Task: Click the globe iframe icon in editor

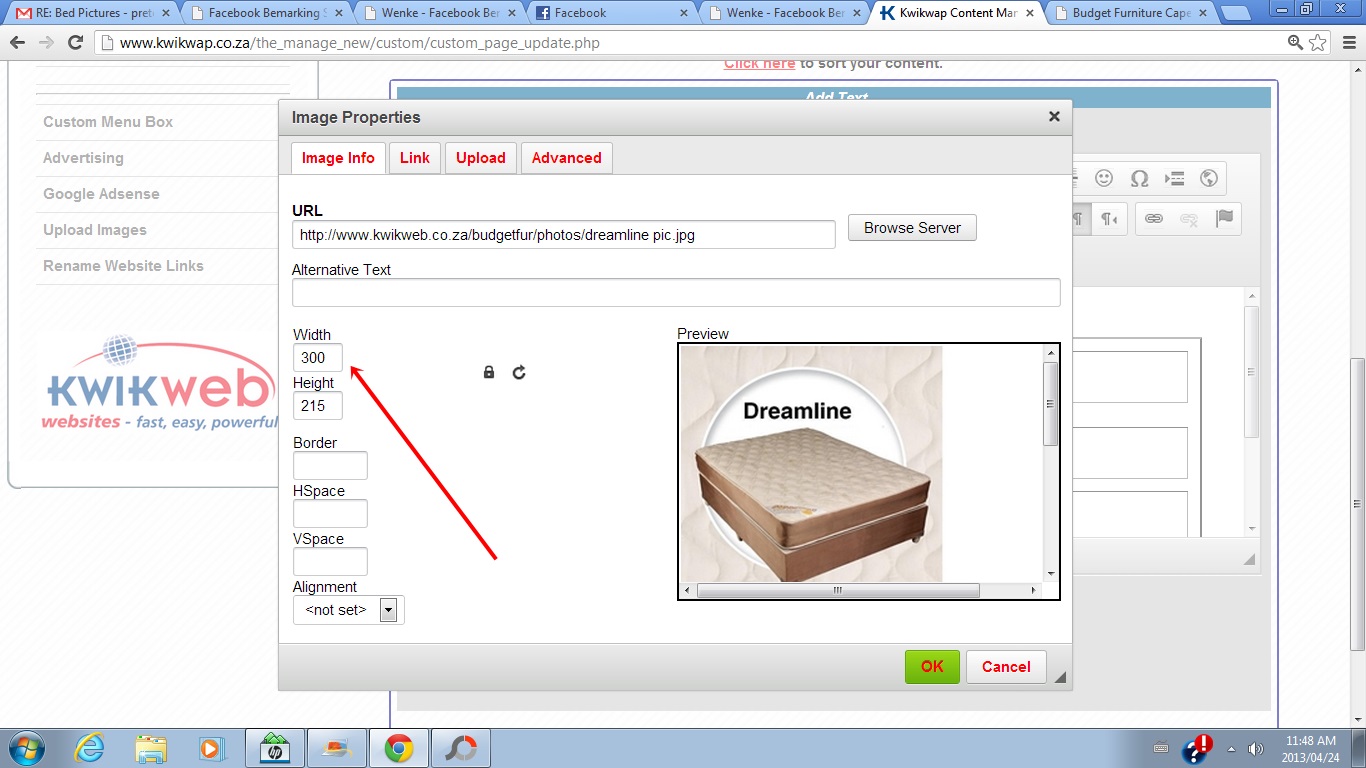Action: (x=1209, y=178)
